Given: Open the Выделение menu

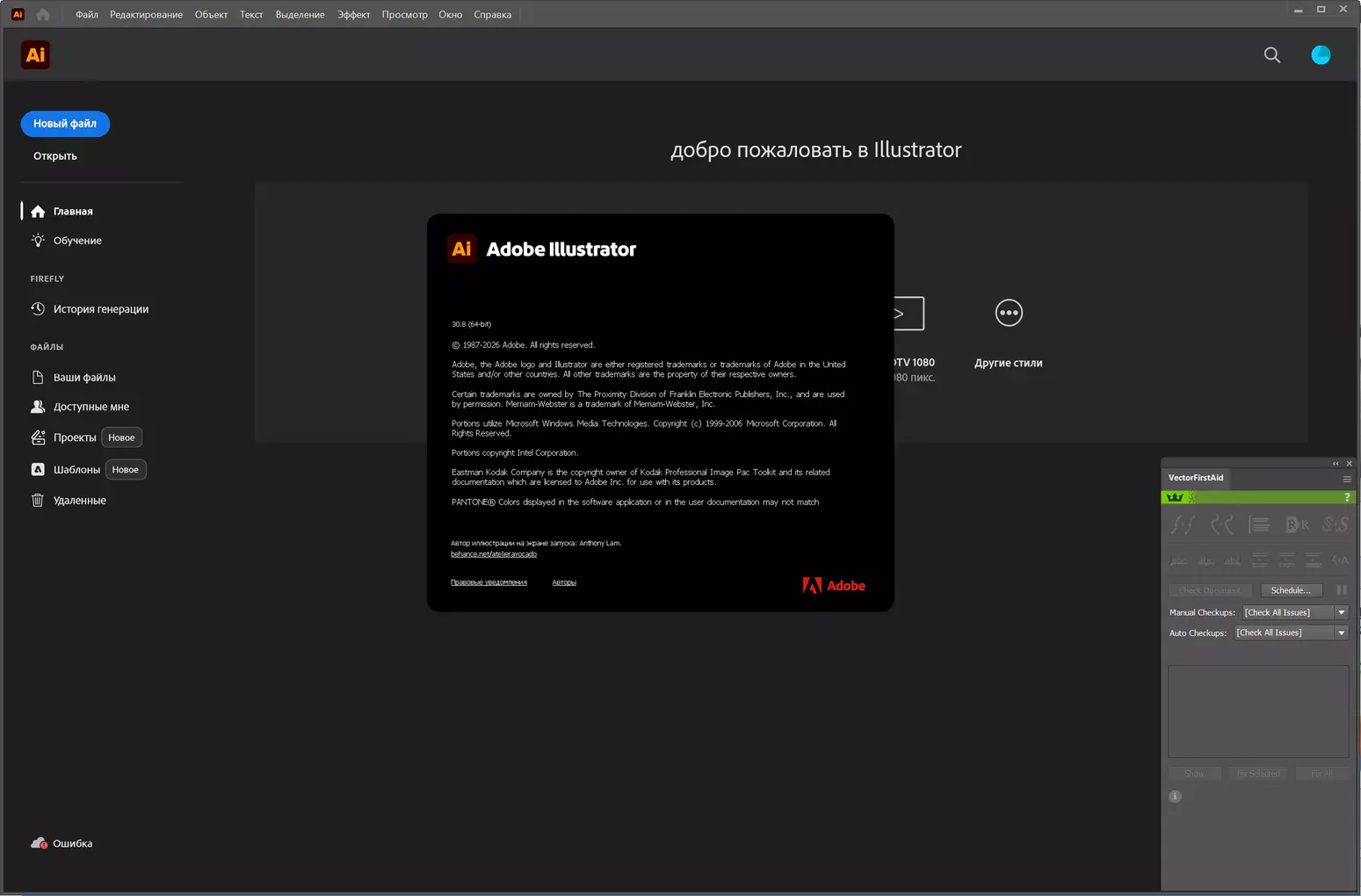Looking at the screenshot, I should [300, 14].
